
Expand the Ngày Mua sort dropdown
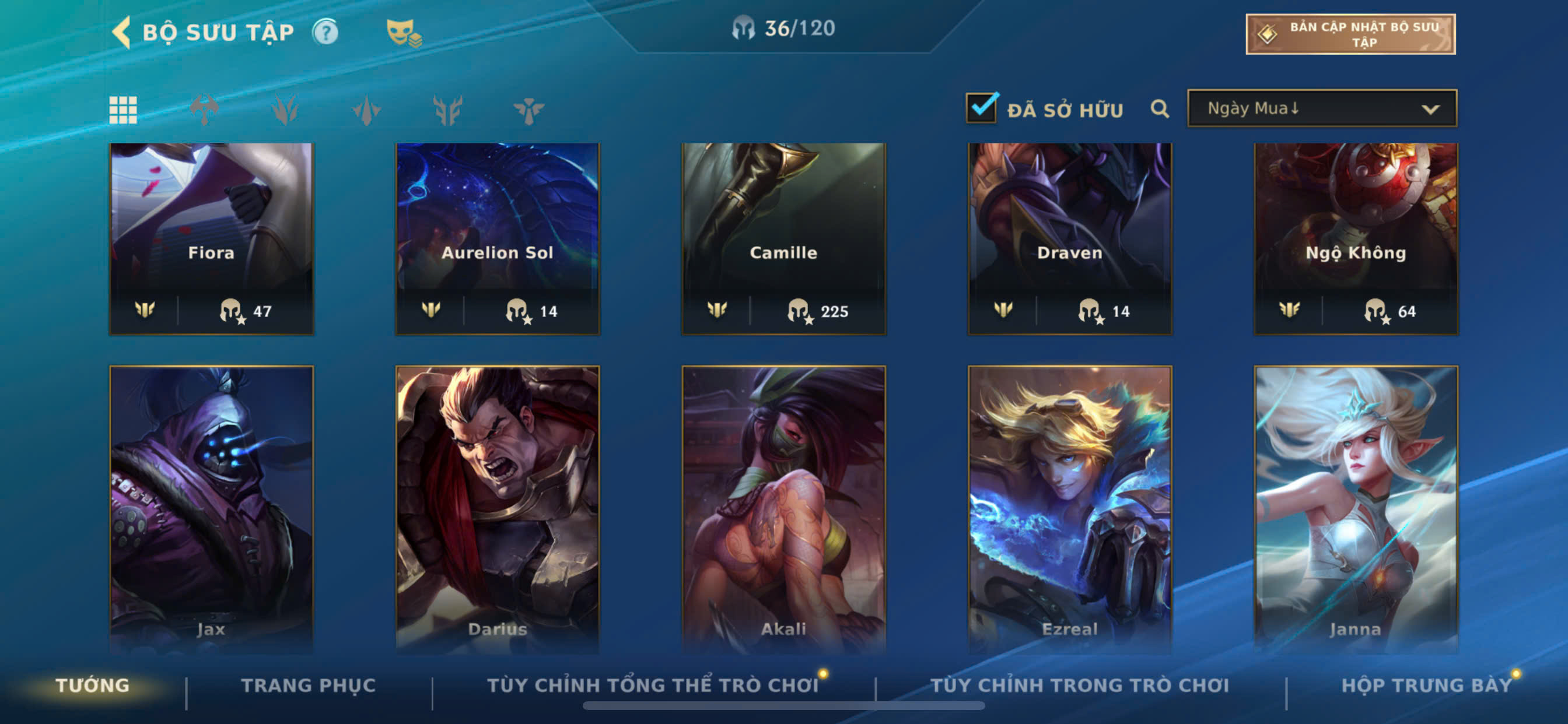coord(1322,108)
